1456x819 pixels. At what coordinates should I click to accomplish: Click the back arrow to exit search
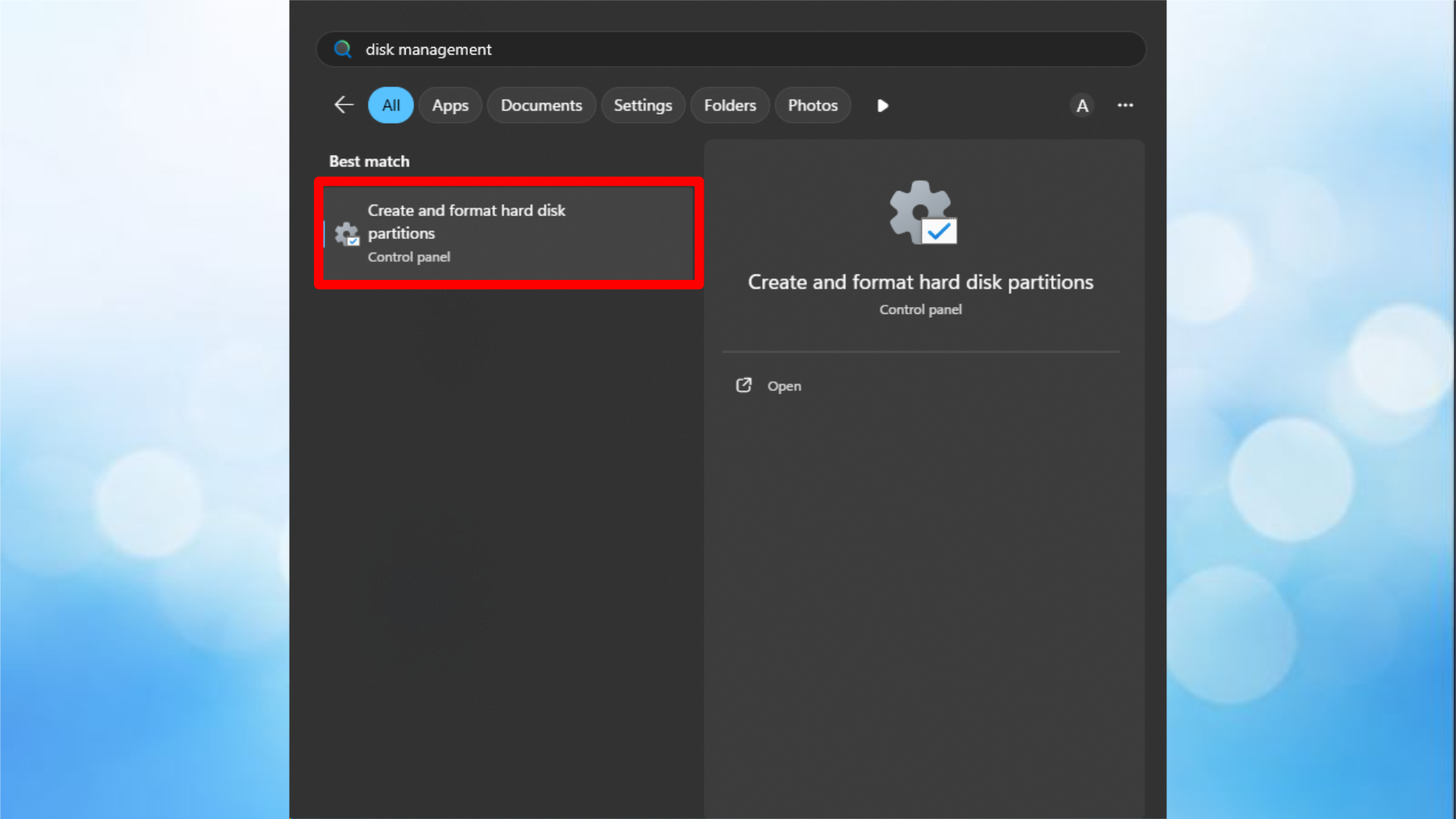[343, 105]
